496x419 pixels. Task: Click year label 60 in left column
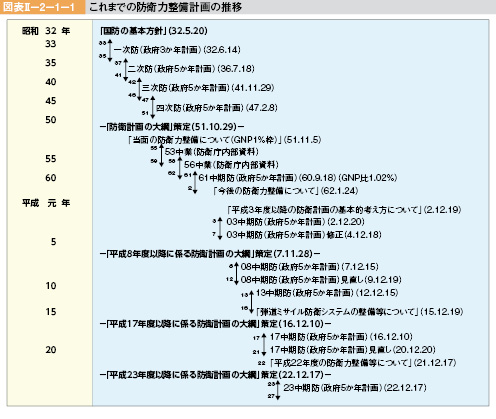[51, 178]
